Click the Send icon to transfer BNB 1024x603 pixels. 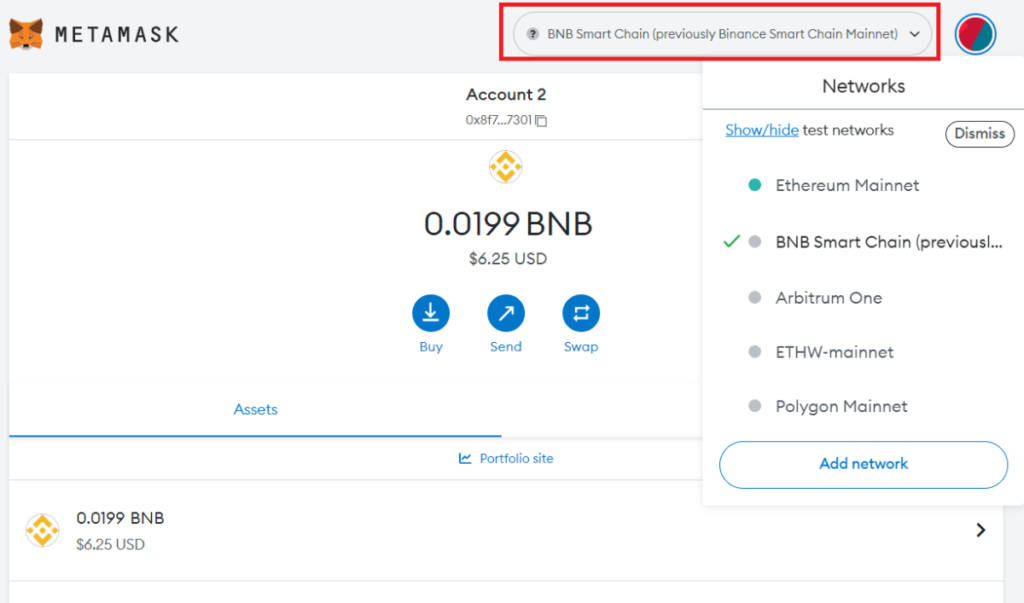[506, 313]
